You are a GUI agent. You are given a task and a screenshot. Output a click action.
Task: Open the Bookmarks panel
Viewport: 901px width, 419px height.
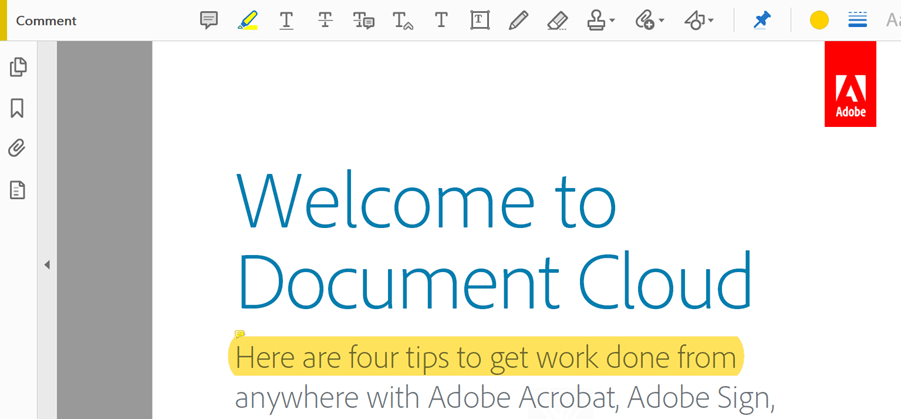17,108
